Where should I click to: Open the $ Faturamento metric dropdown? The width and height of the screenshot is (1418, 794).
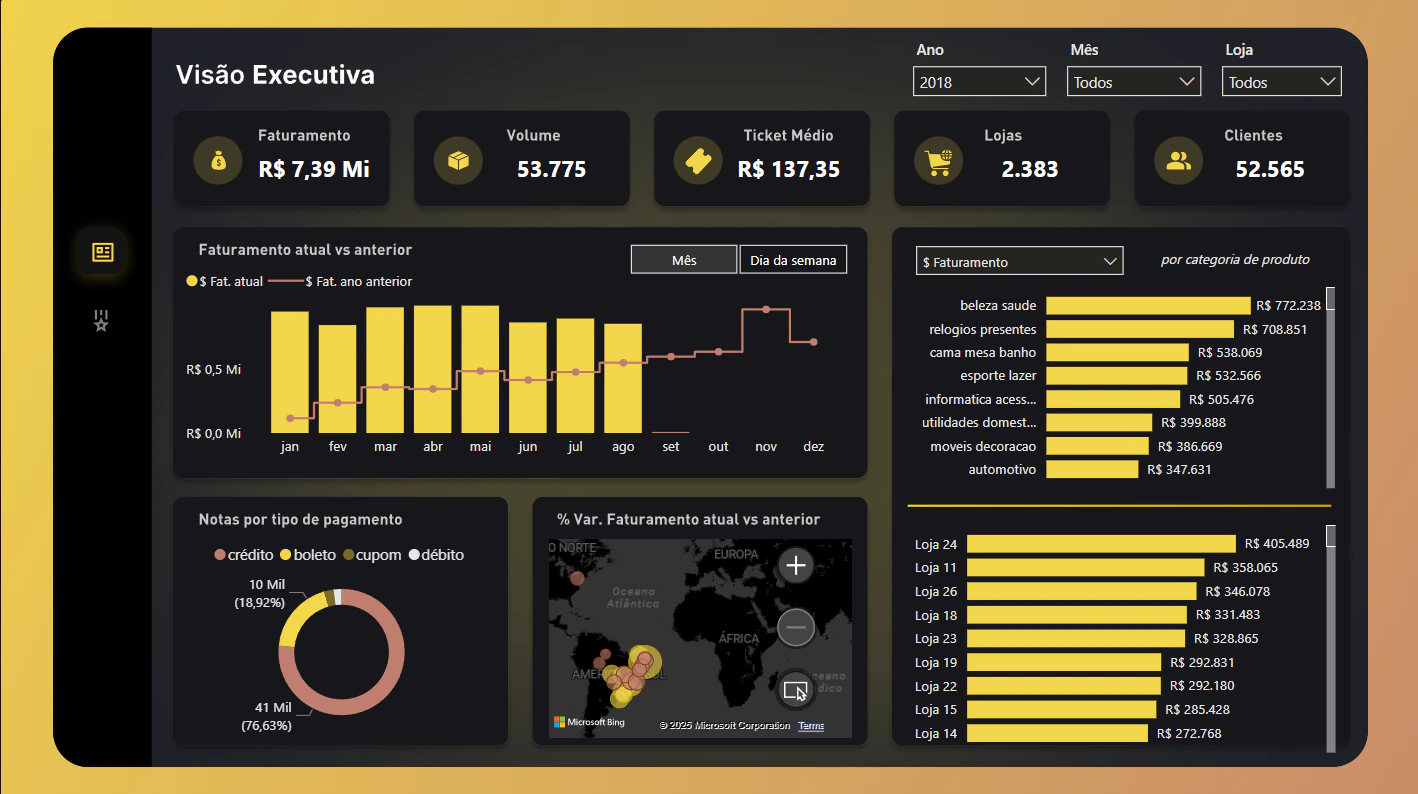point(1019,261)
